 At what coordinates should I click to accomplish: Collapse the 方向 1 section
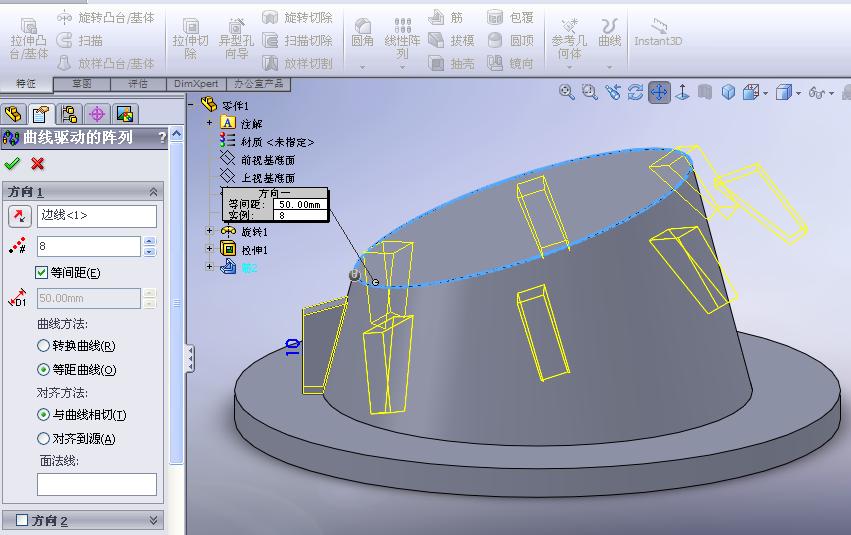154,192
